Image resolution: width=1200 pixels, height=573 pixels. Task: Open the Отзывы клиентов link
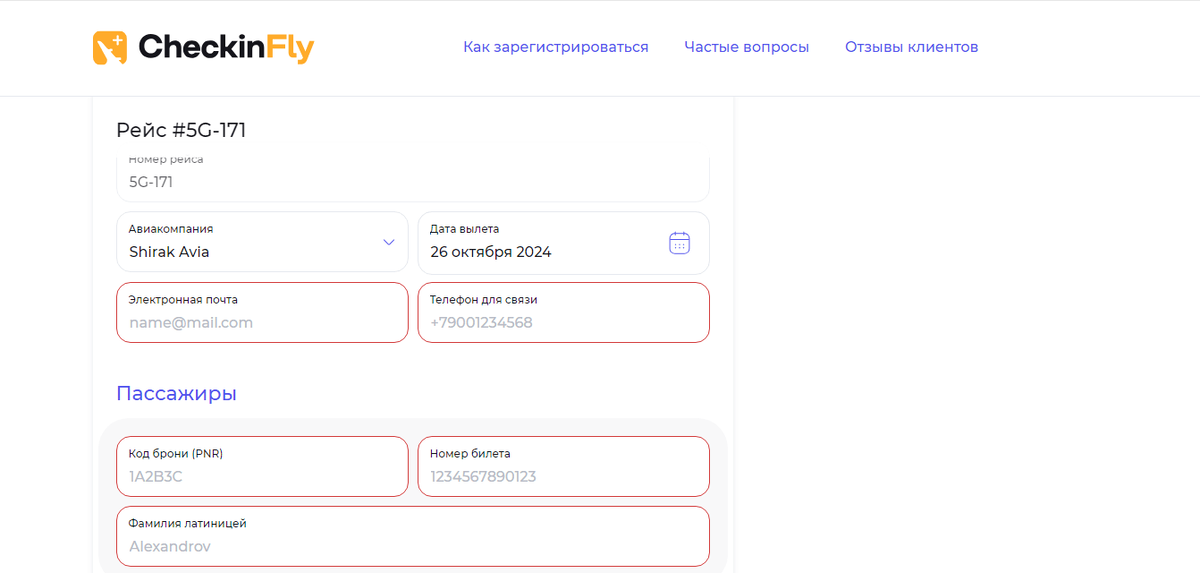coord(912,47)
